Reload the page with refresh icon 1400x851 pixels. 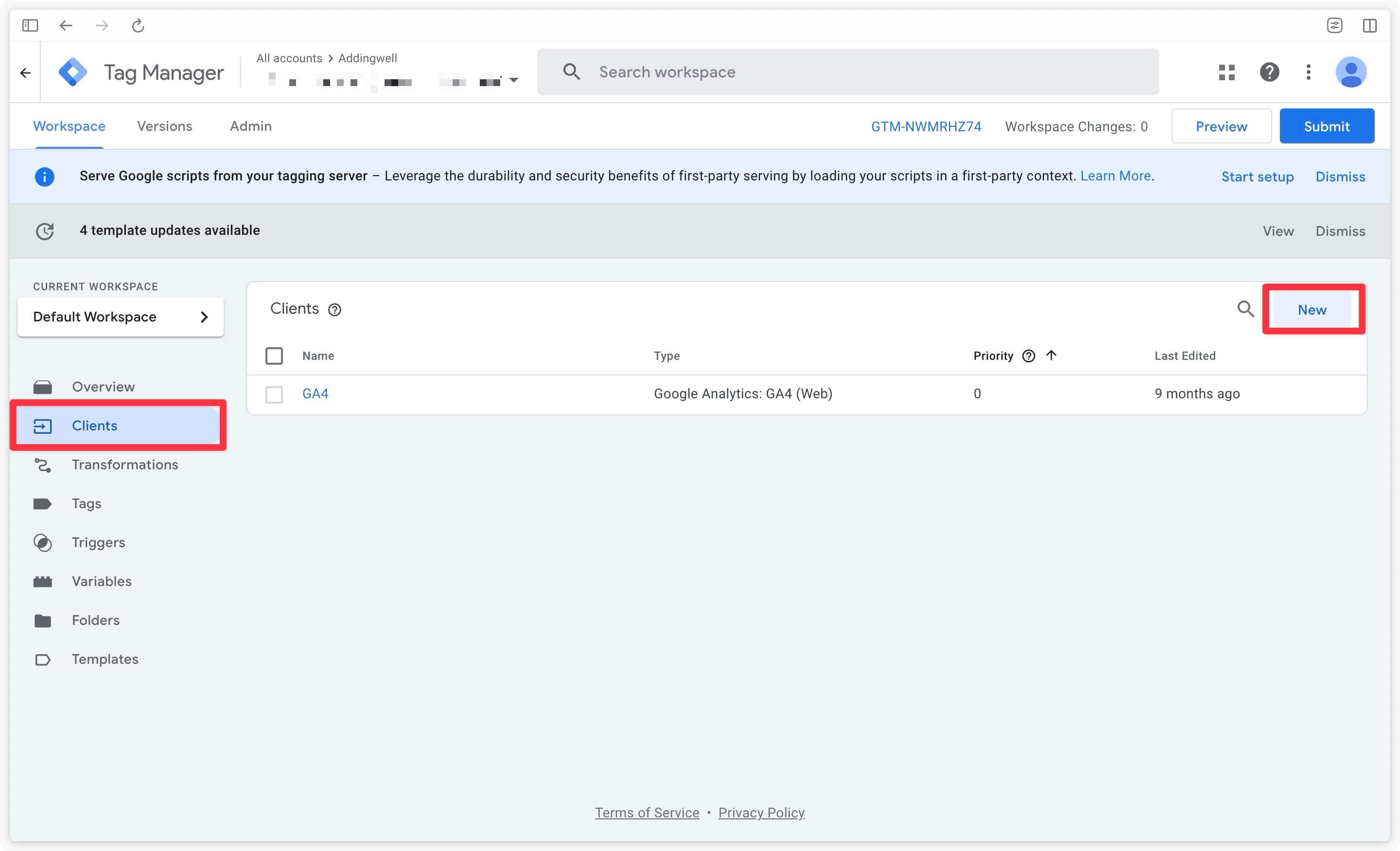pyautogui.click(x=138, y=26)
